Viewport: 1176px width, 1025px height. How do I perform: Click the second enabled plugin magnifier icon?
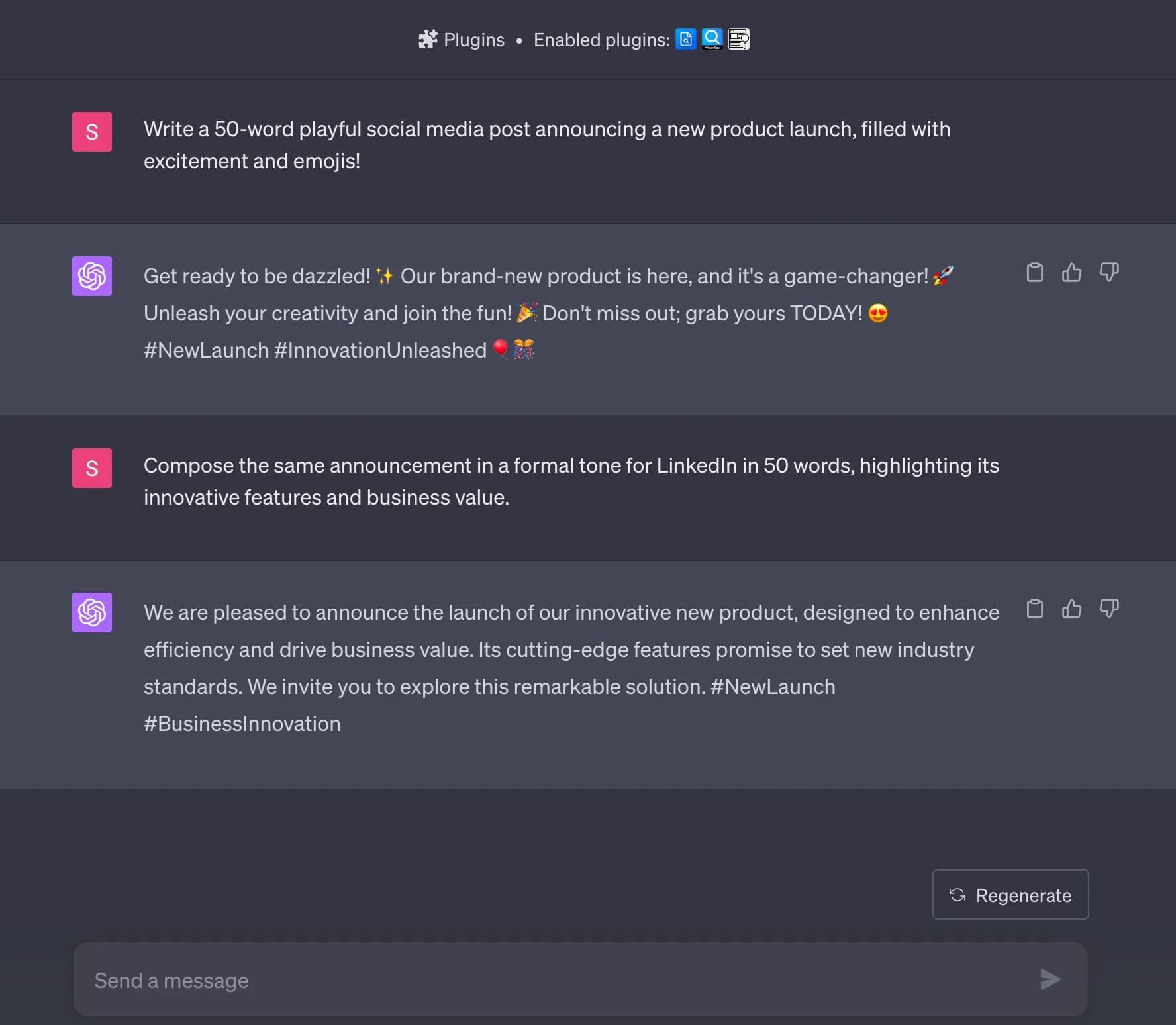tap(712, 39)
